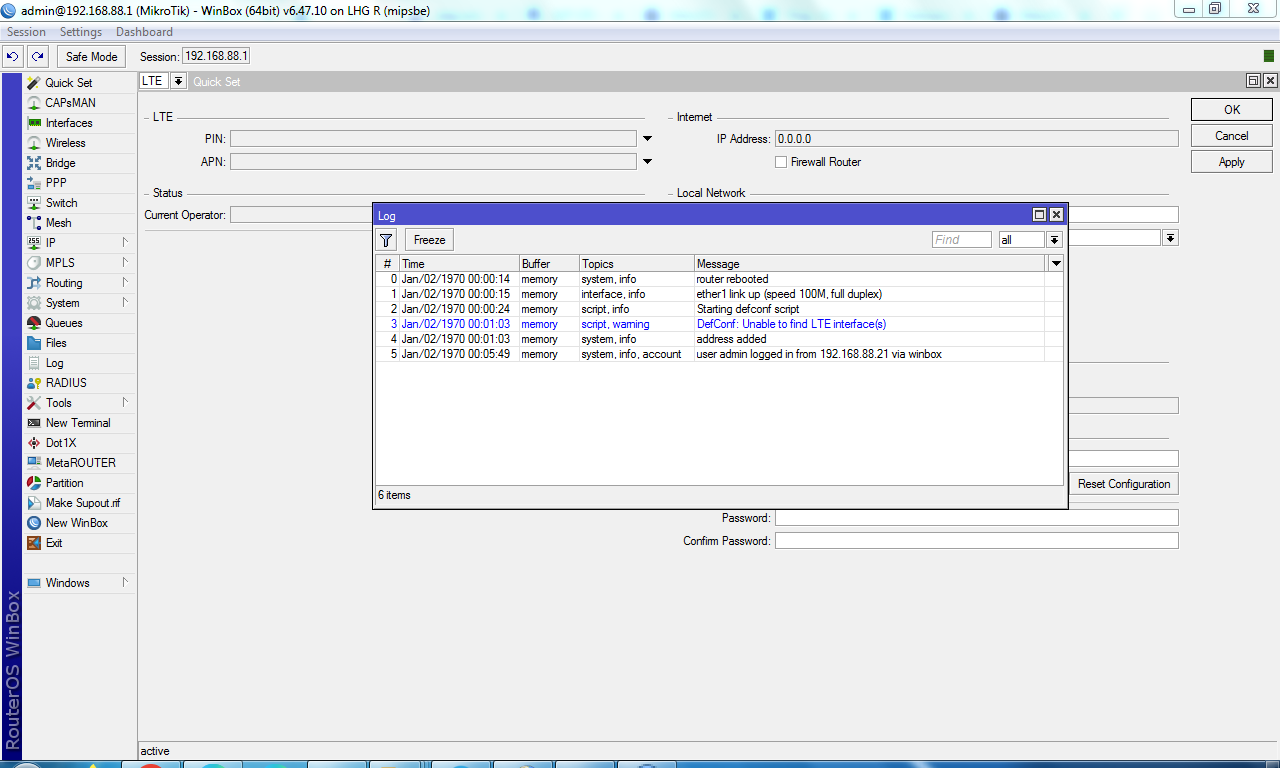The height and width of the screenshot is (768, 1280).
Task: Sort the Log by the Time column
Action: pyautogui.click(x=458, y=264)
